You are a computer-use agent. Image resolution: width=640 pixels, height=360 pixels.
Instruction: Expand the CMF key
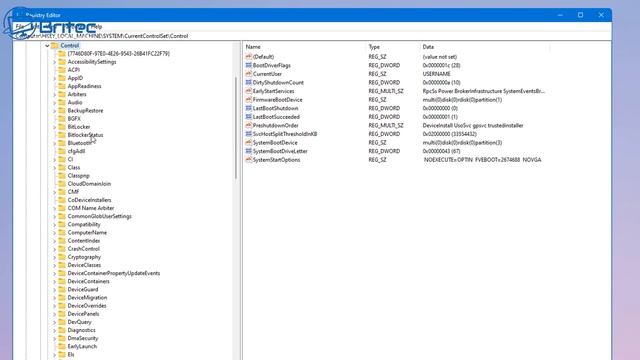point(55,192)
